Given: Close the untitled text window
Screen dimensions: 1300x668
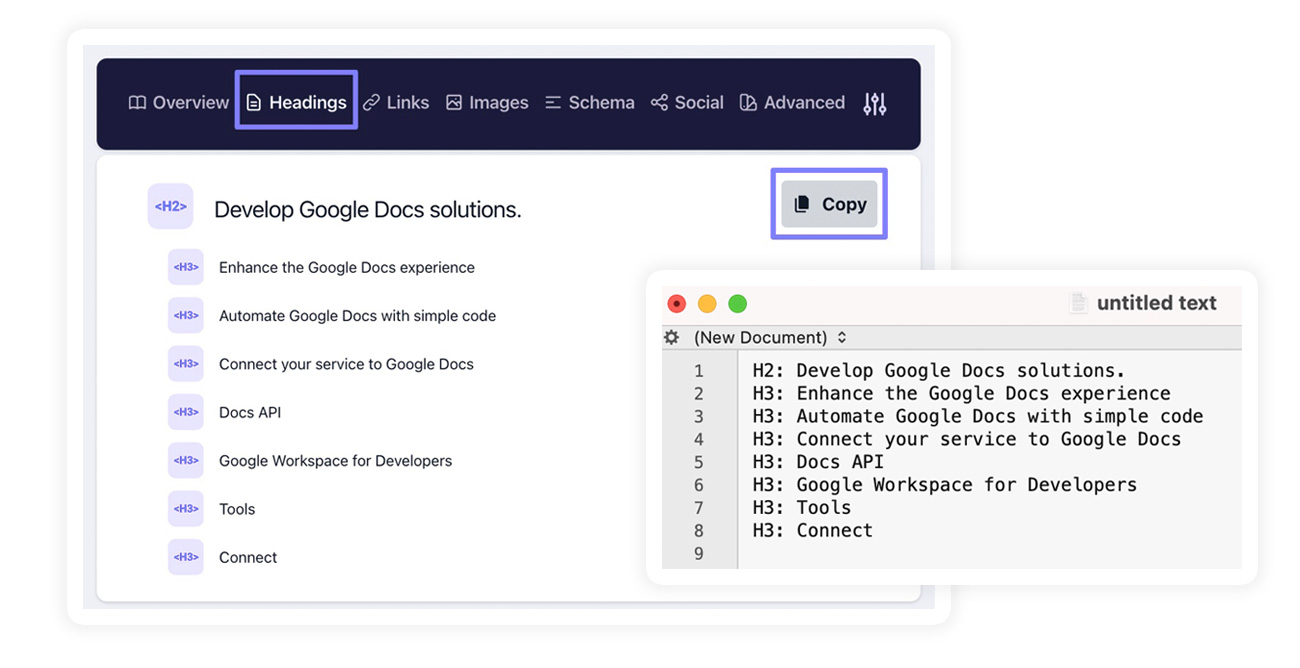Looking at the screenshot, I should coord(677,303).
